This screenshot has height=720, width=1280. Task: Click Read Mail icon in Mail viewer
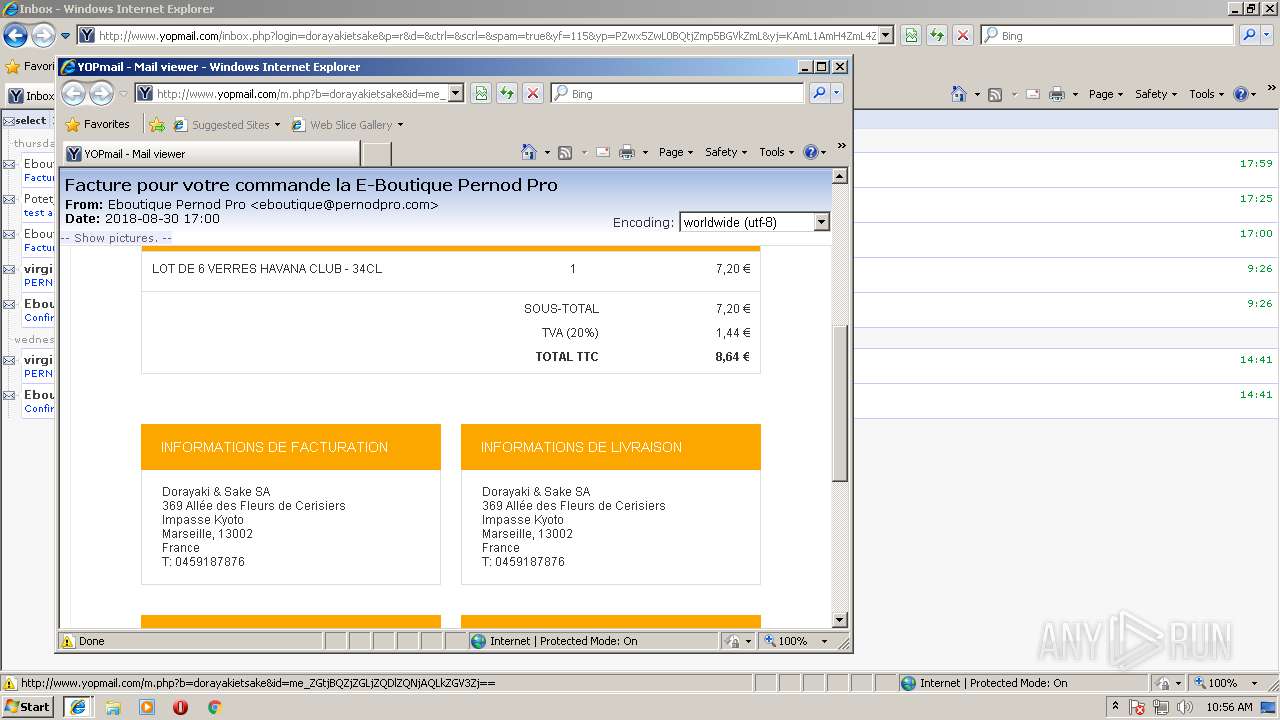603,152
